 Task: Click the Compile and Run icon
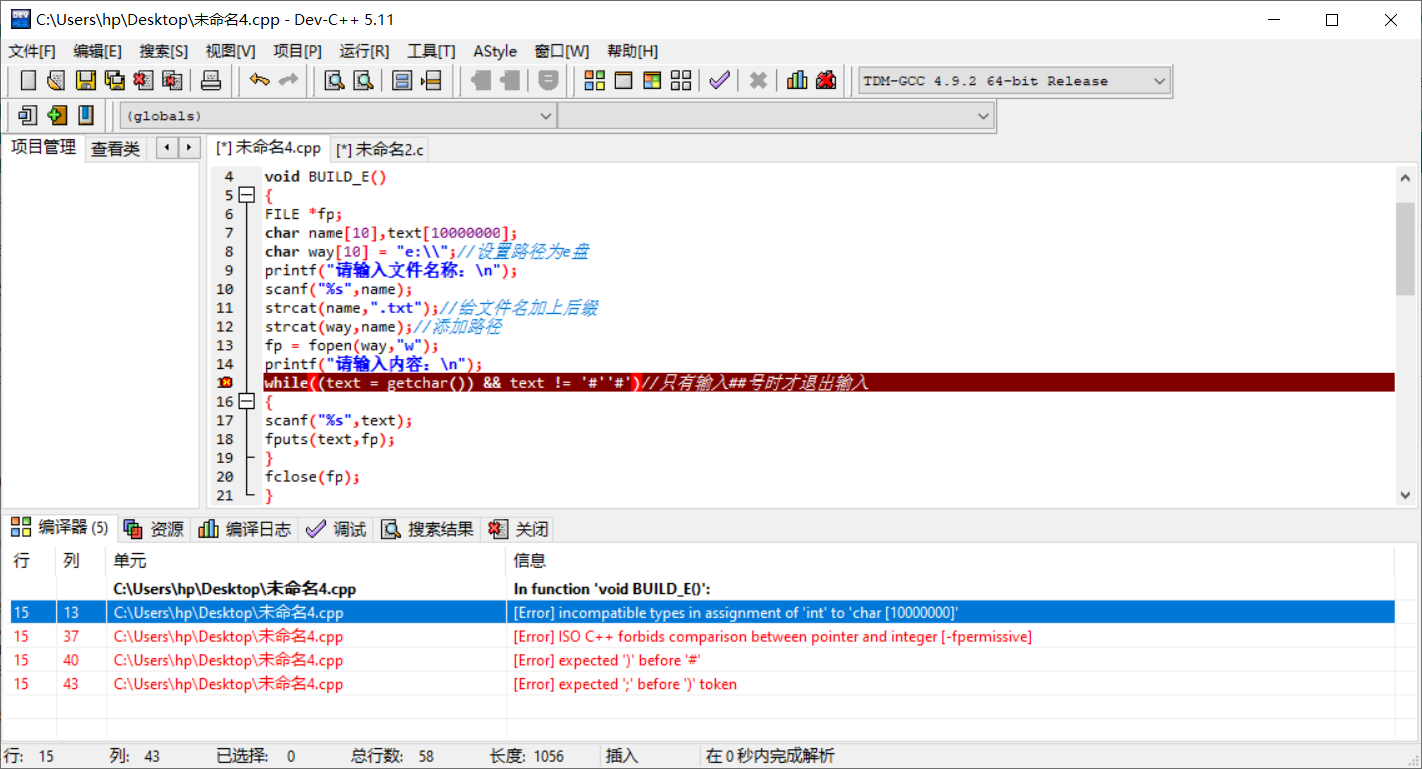pyautogui.click(x=652, y=81)
